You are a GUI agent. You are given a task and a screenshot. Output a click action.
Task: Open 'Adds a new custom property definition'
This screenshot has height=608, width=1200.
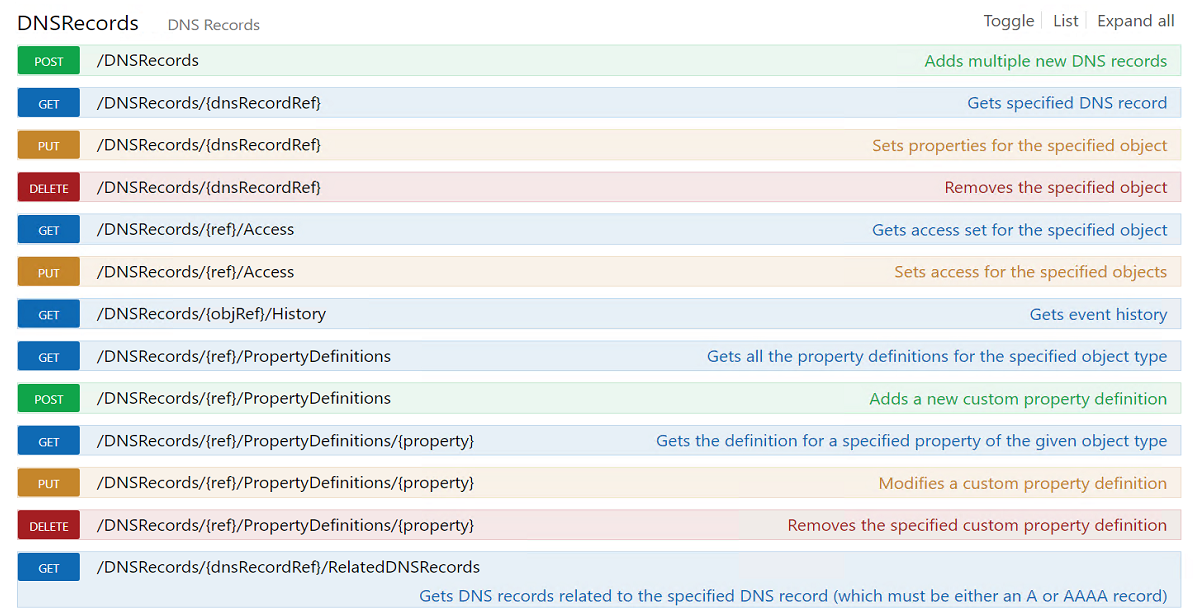coord(1017,399)
